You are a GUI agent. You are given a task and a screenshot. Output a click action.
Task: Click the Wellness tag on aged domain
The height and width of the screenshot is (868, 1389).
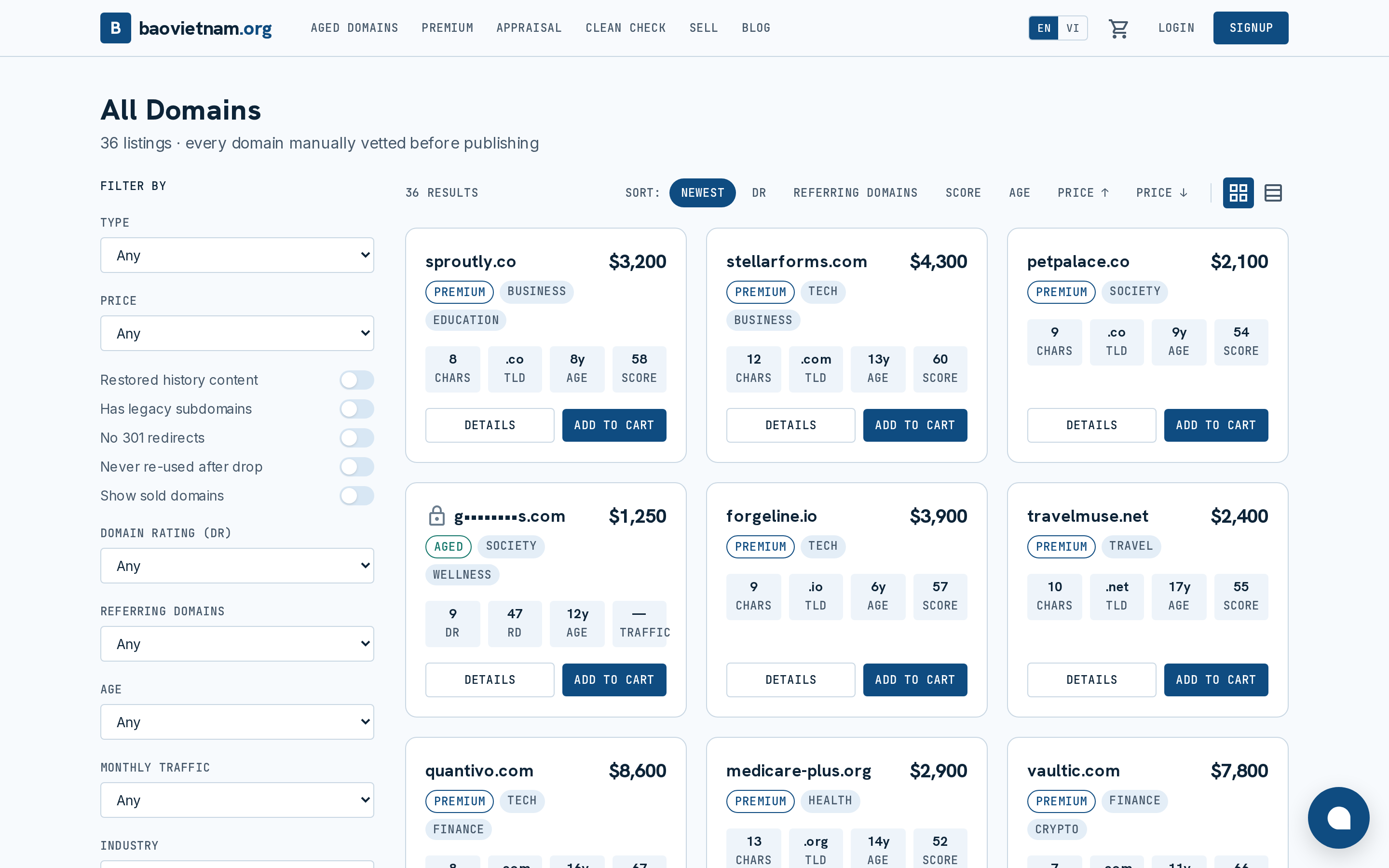(x=462, y=575)
